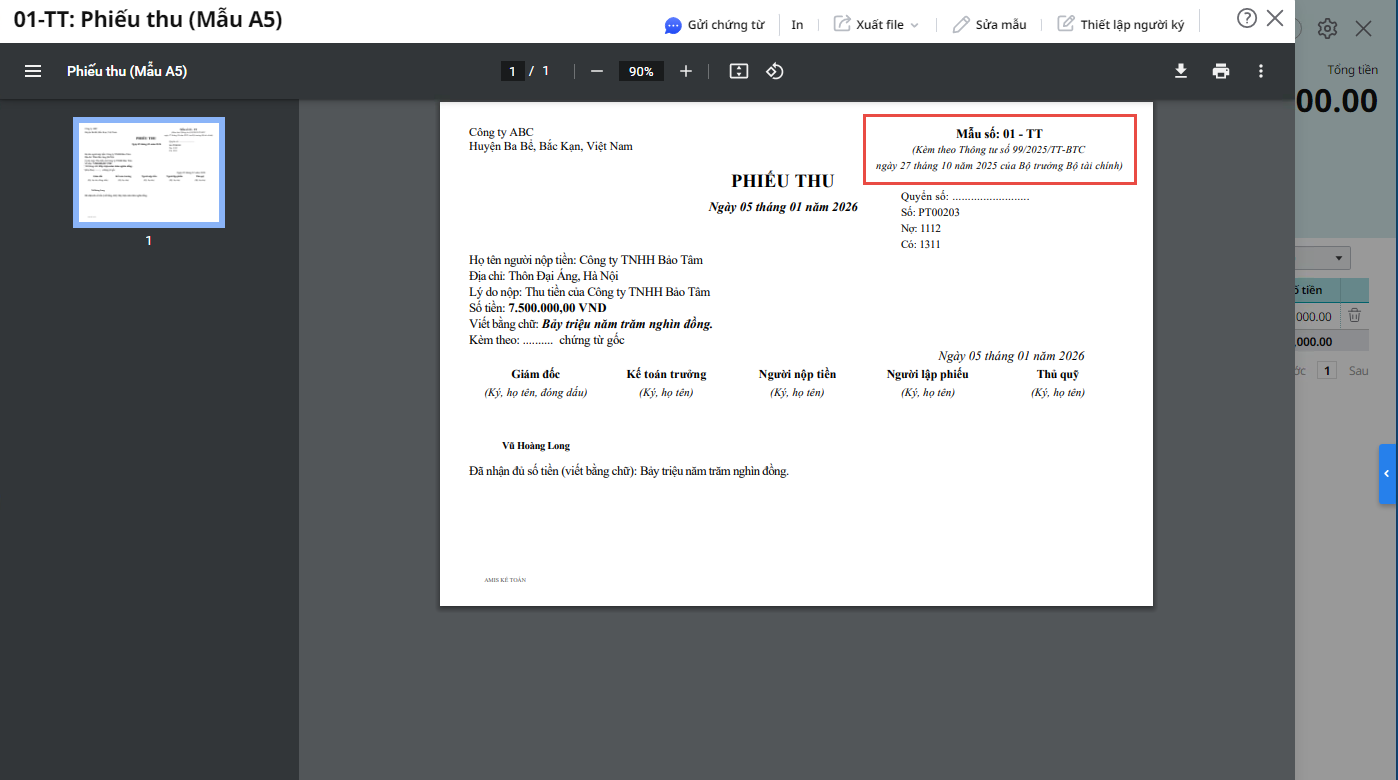Print the PDF using printer icon
The height and width of the screenshot is (780, 1398).
(x=1221, y=71)
